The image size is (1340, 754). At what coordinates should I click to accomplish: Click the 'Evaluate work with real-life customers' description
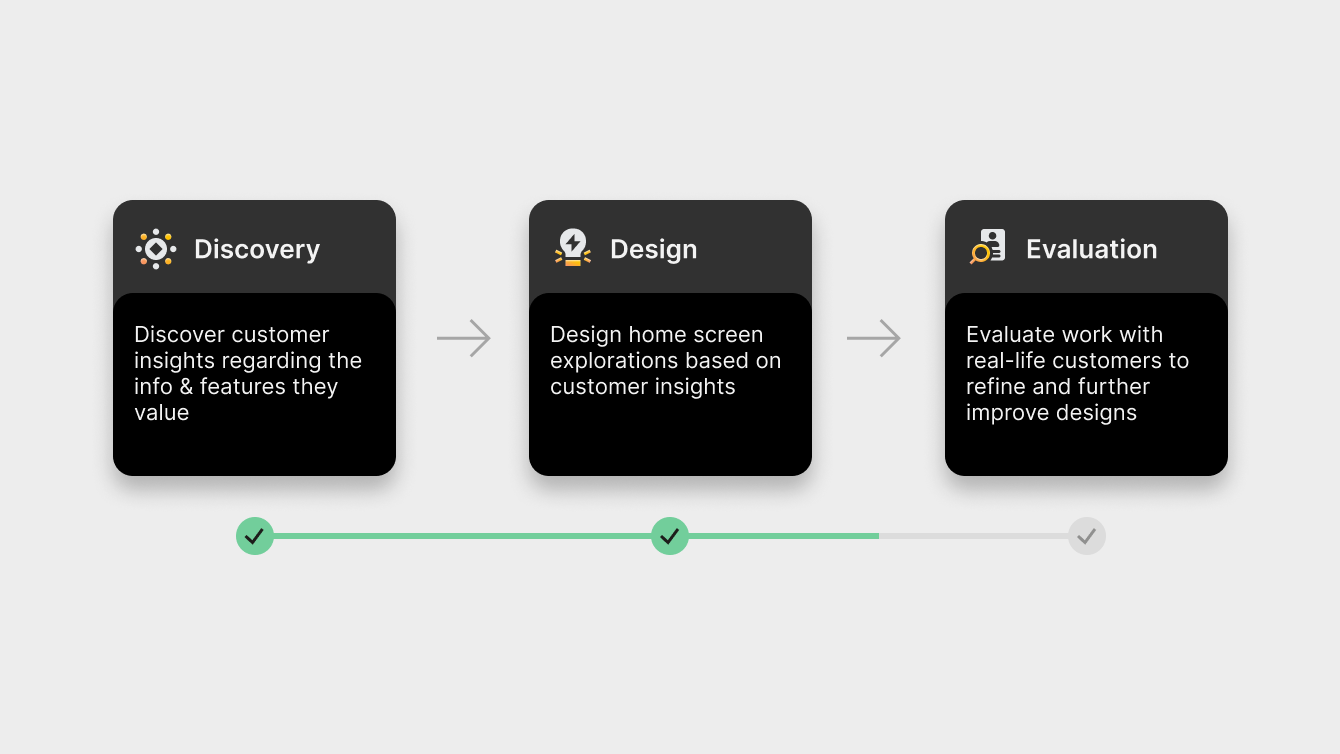point(1078,373)
